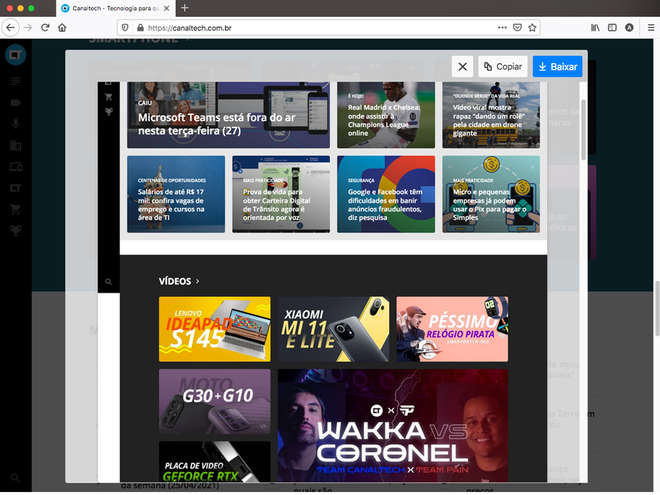Open the building icon in sidebar
This screenshot has height=495, width=660.
[16, 145]
